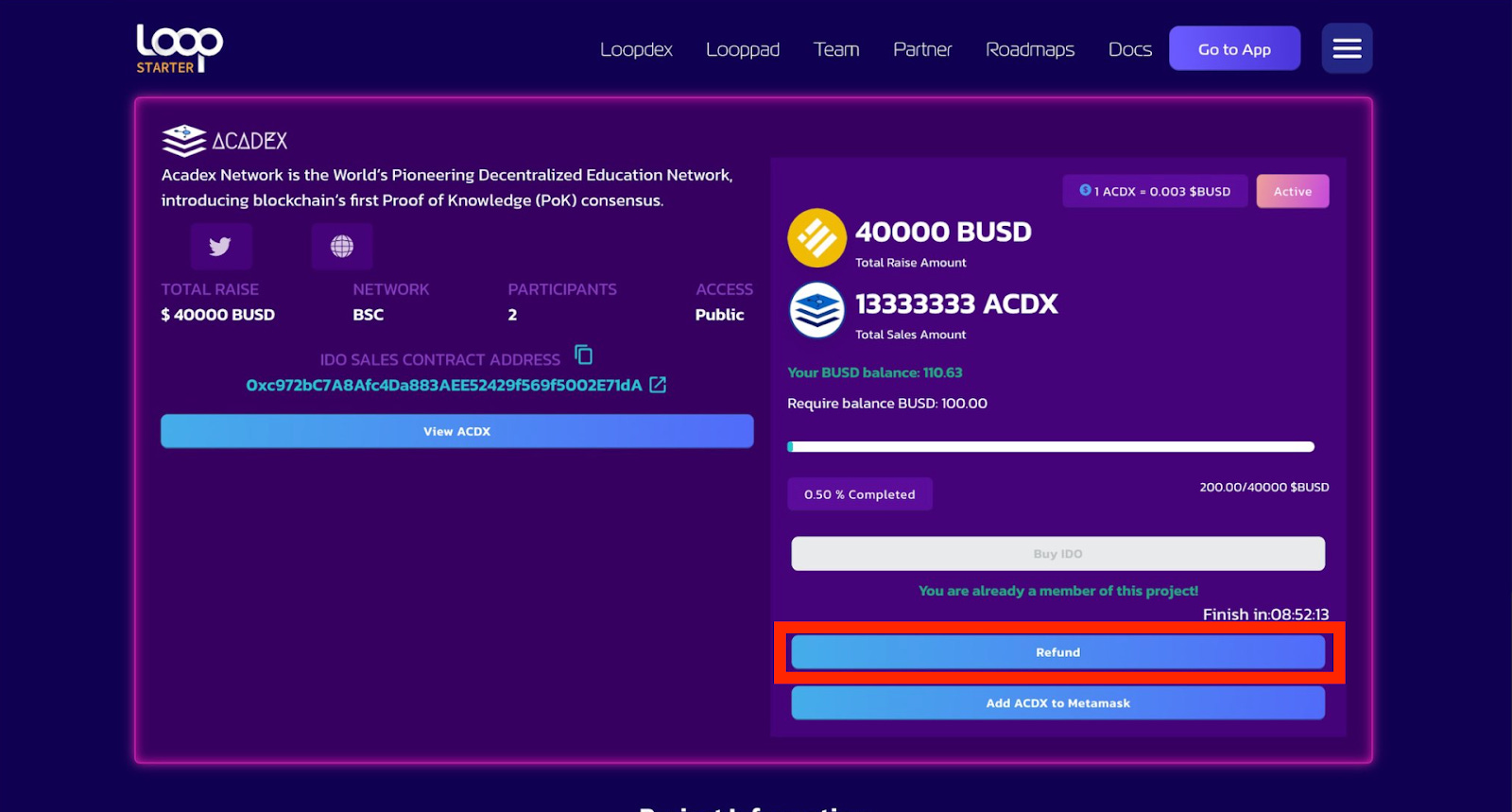This screenshot has height=812, width=1512.
Task: Click the 40000 BUSD raise amount
Action: [943, 232]
